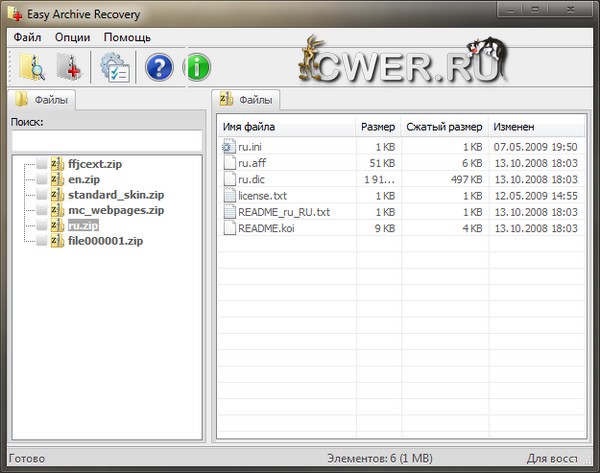Toggle the file000001.zip checkbox

point(41,242)
